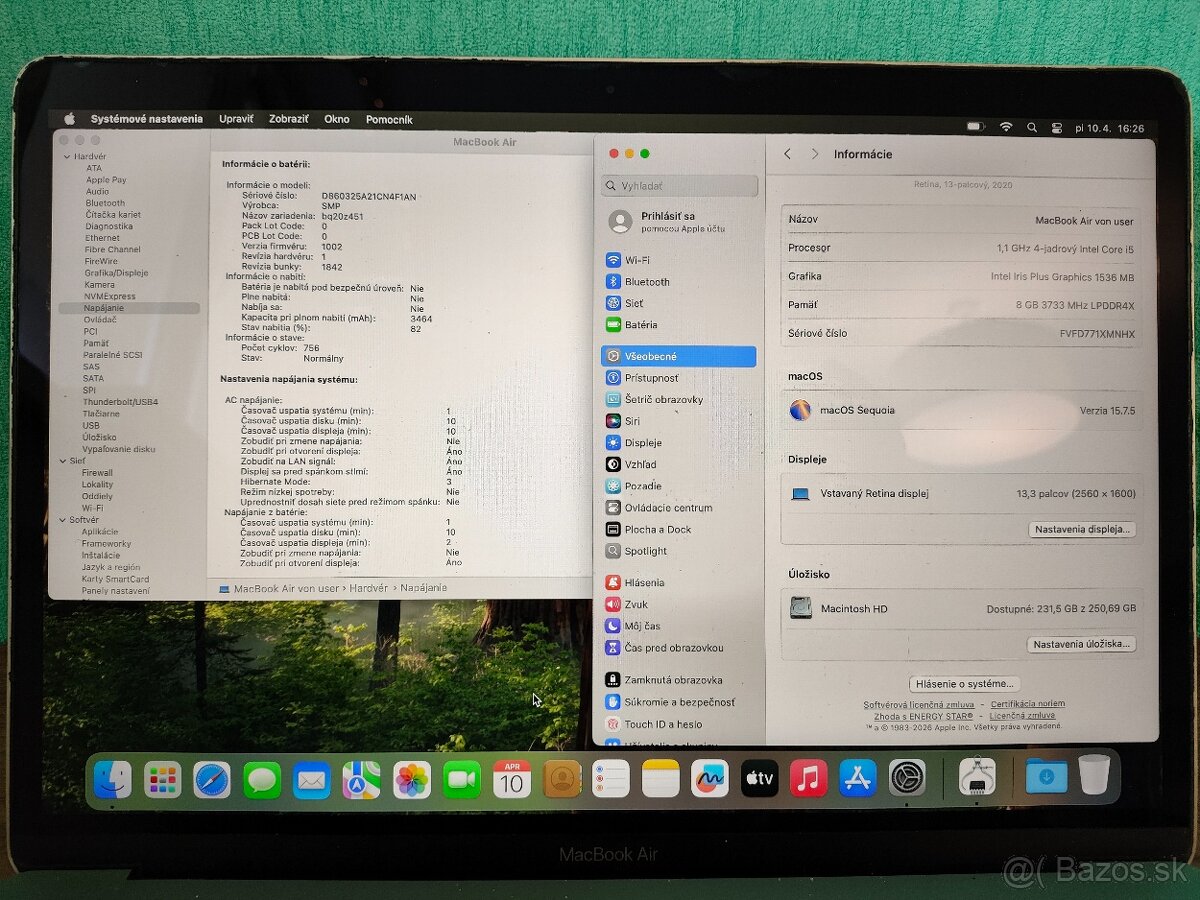Expand the Softvér tree section
This screenshot has height=900, width=1200.
pyautogui.click(x=62, y=519)
